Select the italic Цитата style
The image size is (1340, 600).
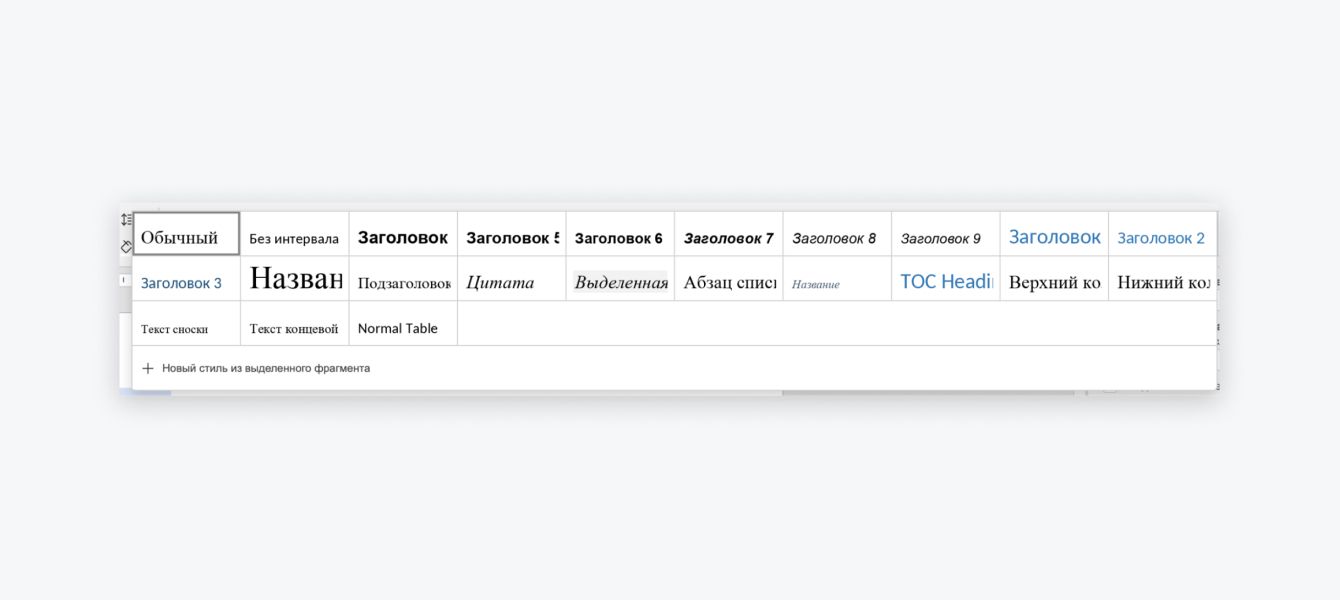[x=511, y=283]
